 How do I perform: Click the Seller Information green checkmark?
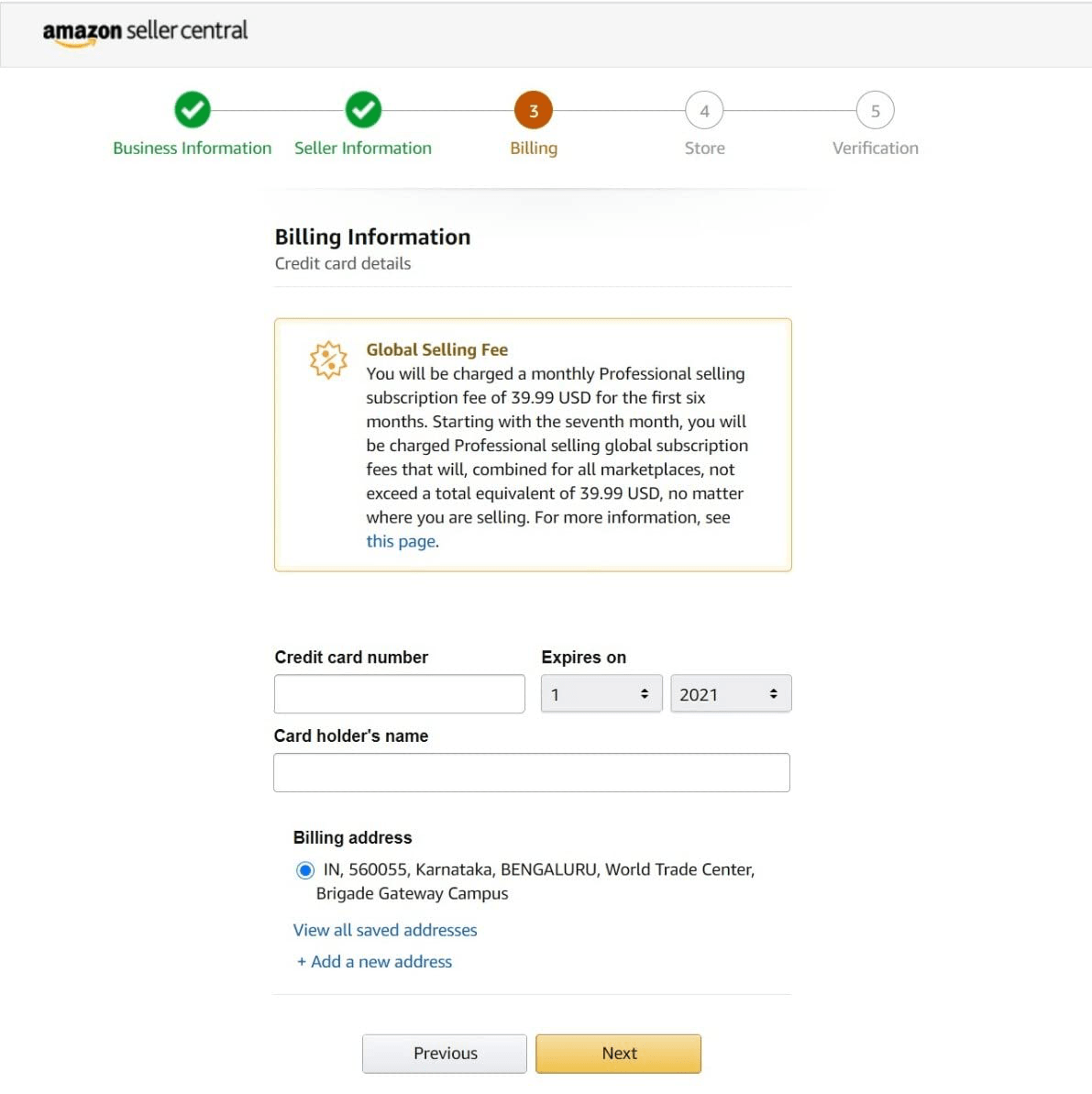(x=363, y=110)
